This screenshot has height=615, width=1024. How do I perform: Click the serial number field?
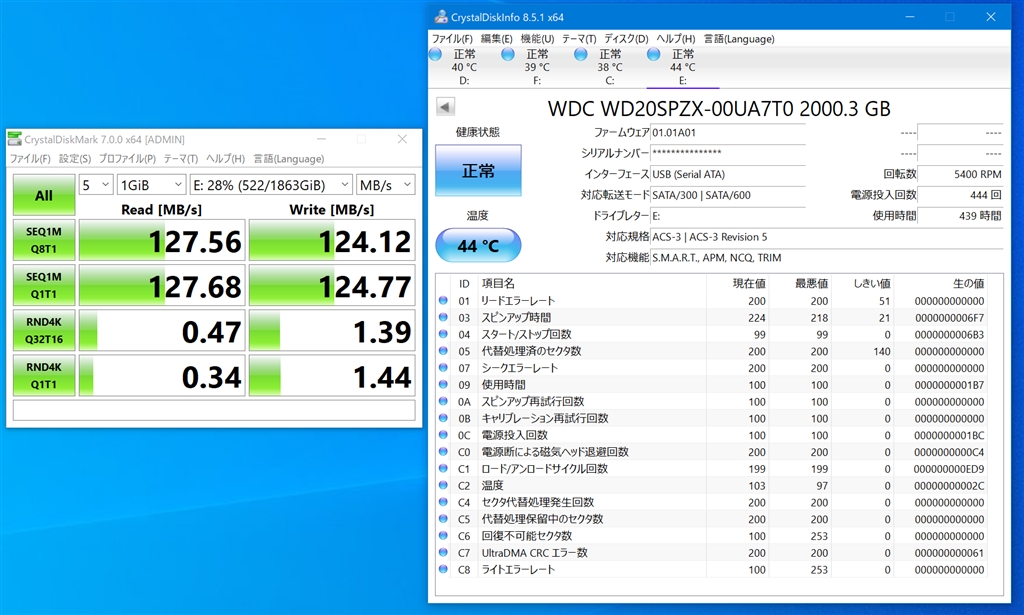tap(728, 153)
